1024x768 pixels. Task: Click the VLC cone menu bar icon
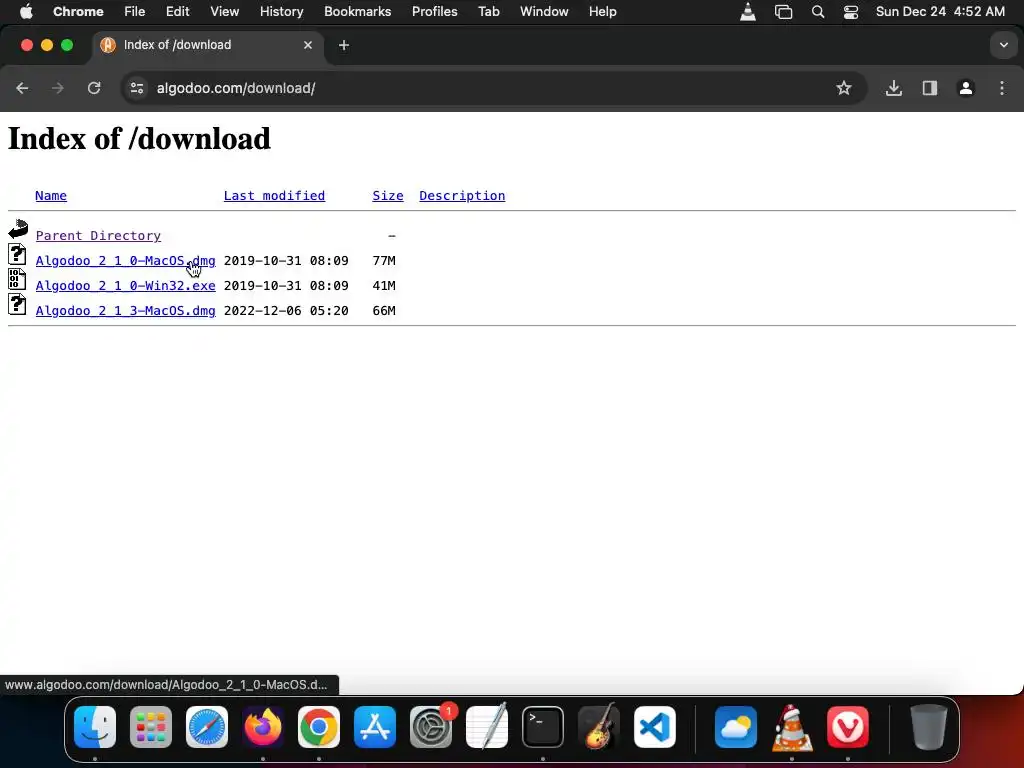click(748, 12)
